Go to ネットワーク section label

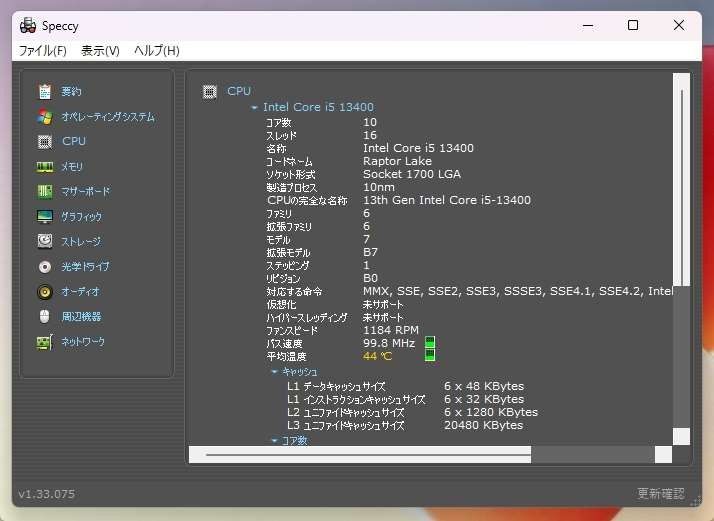tap(83, 342)
